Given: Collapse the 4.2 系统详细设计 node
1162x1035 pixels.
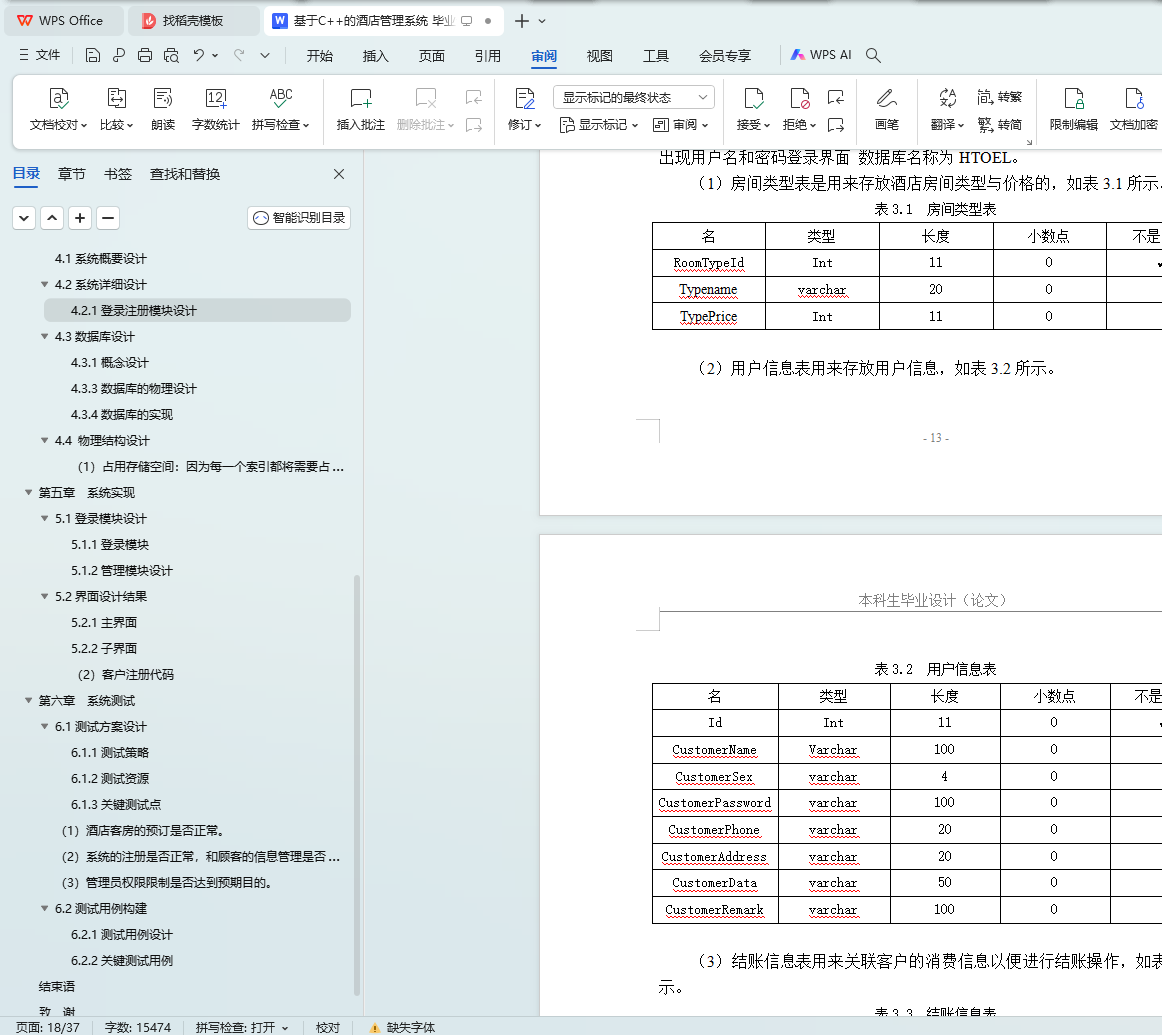Looking at the screenshot, I should click(x=44, y=284).
